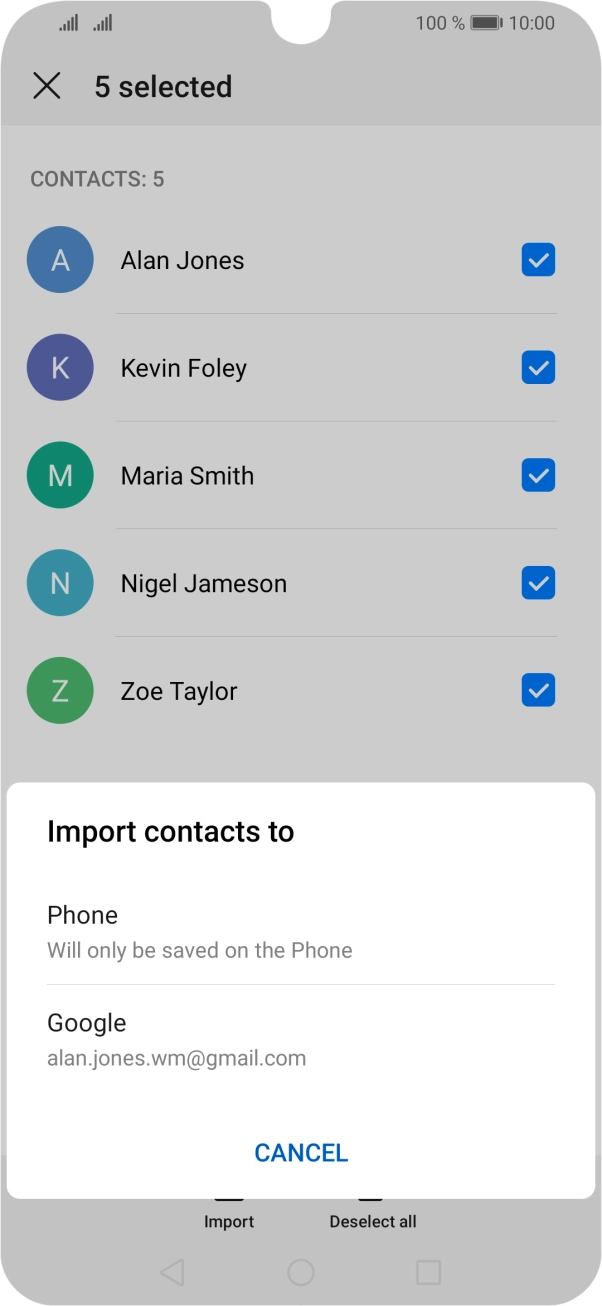Image resolution: width=602 pixels, height=1306 pixels.
Task: Open recent apps with square button
Action: tap(428, 1272)
